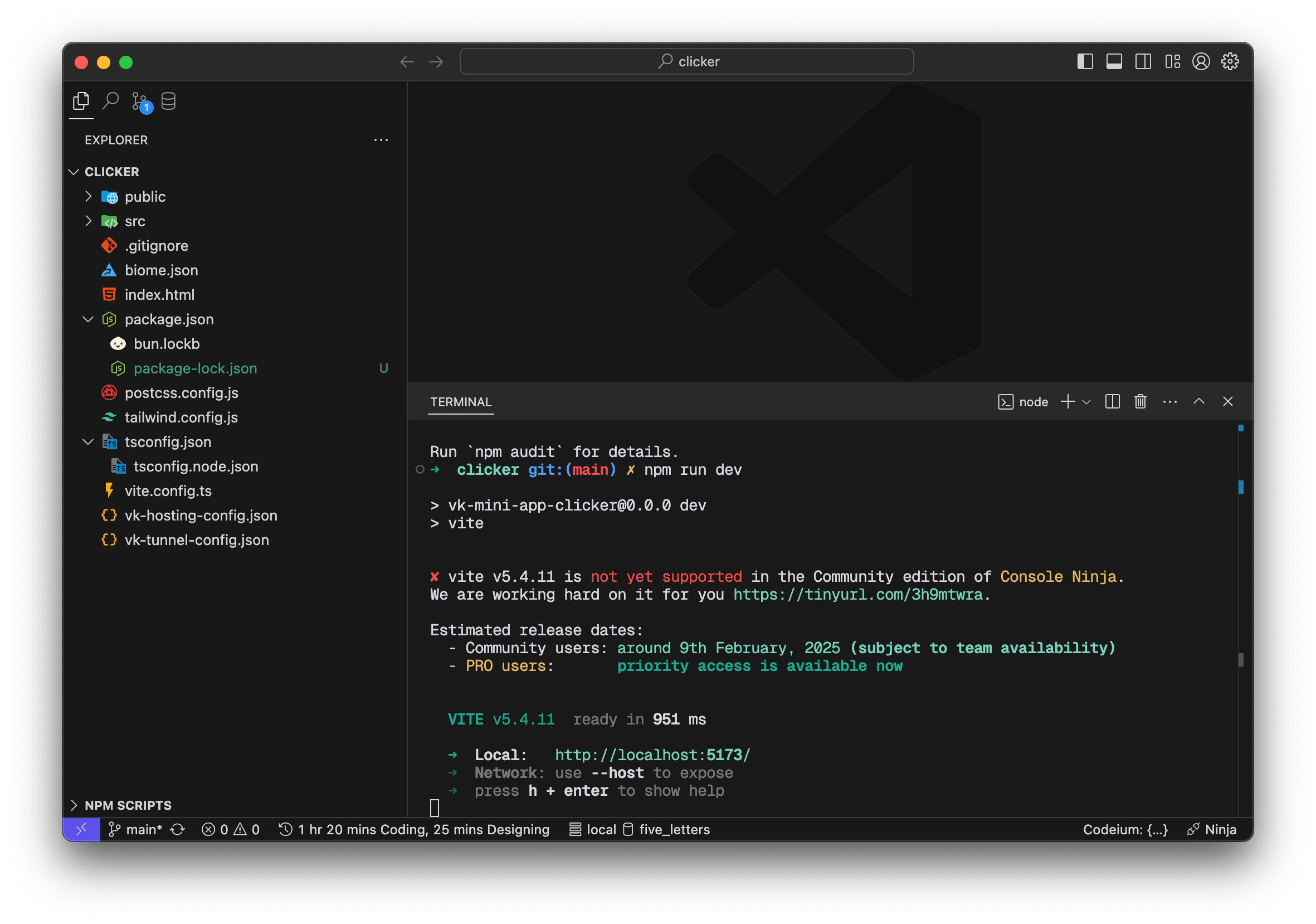Collapse package.json nested files

88,319
